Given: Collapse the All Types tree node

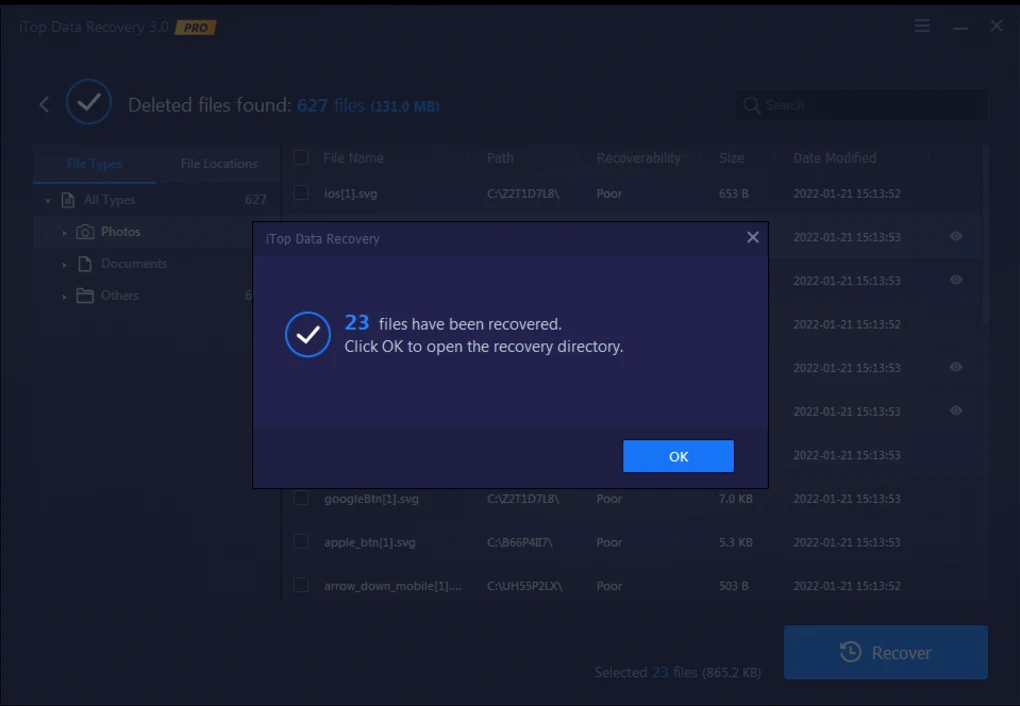Looking at the screenshot, I should pos(47,201).
